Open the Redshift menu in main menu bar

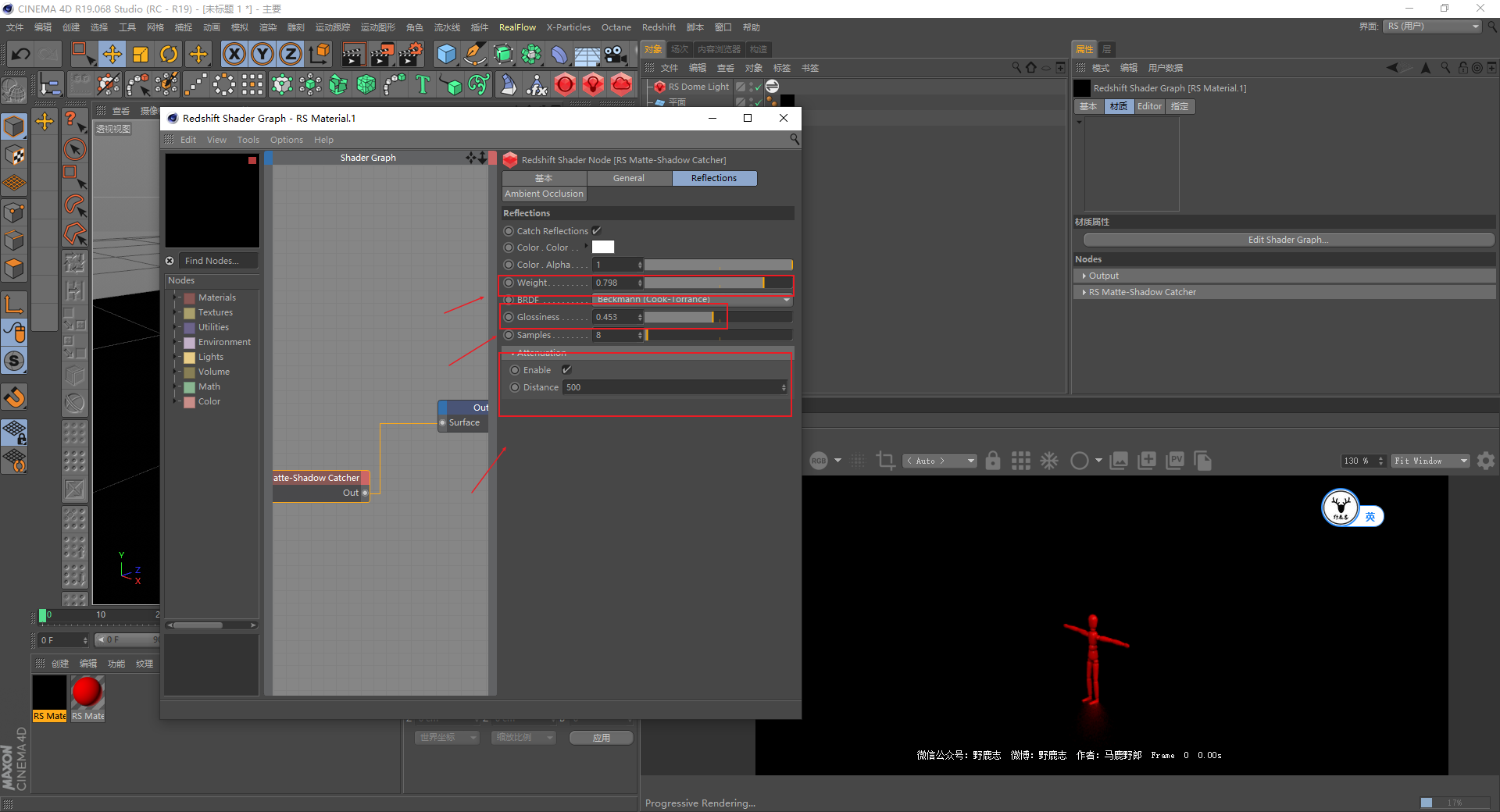point(659,27)
